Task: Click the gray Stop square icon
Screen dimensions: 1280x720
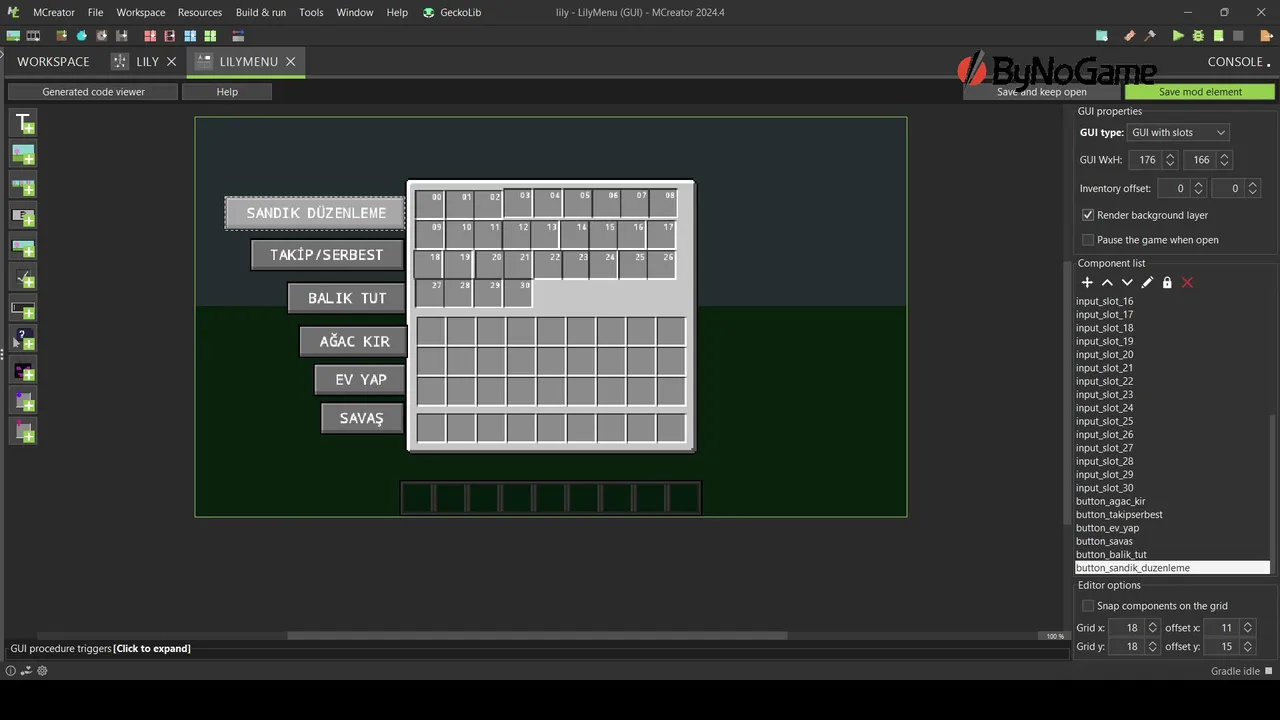Action: tap(1238, 36)
